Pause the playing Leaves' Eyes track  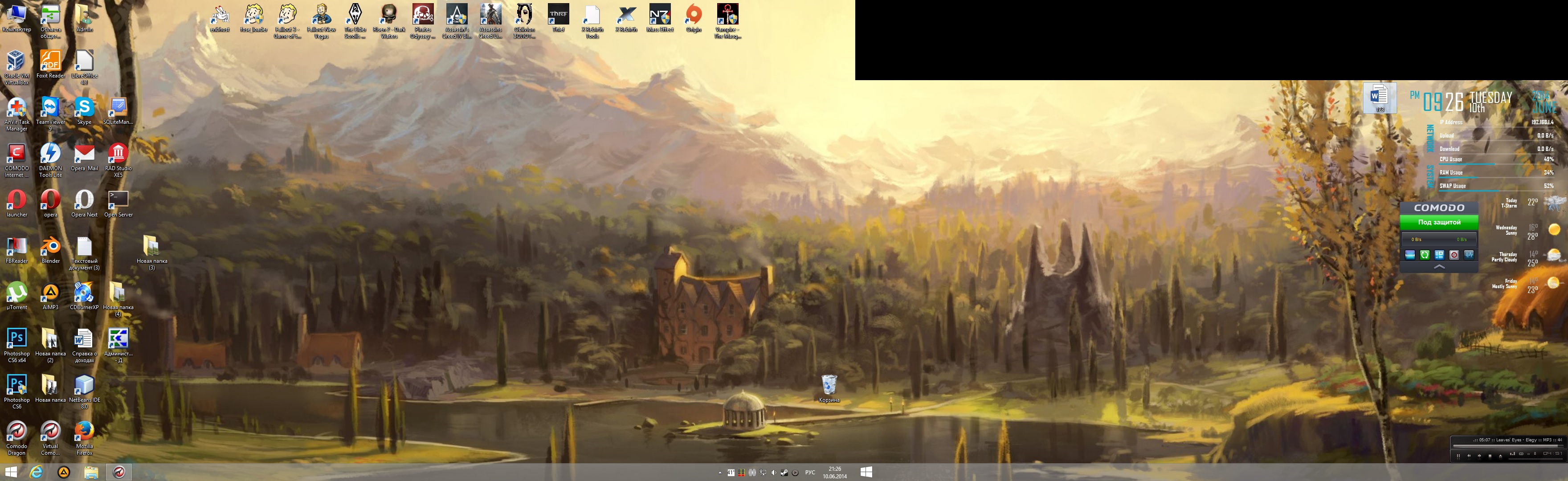pyautogui.click(x=1458, y=456)
